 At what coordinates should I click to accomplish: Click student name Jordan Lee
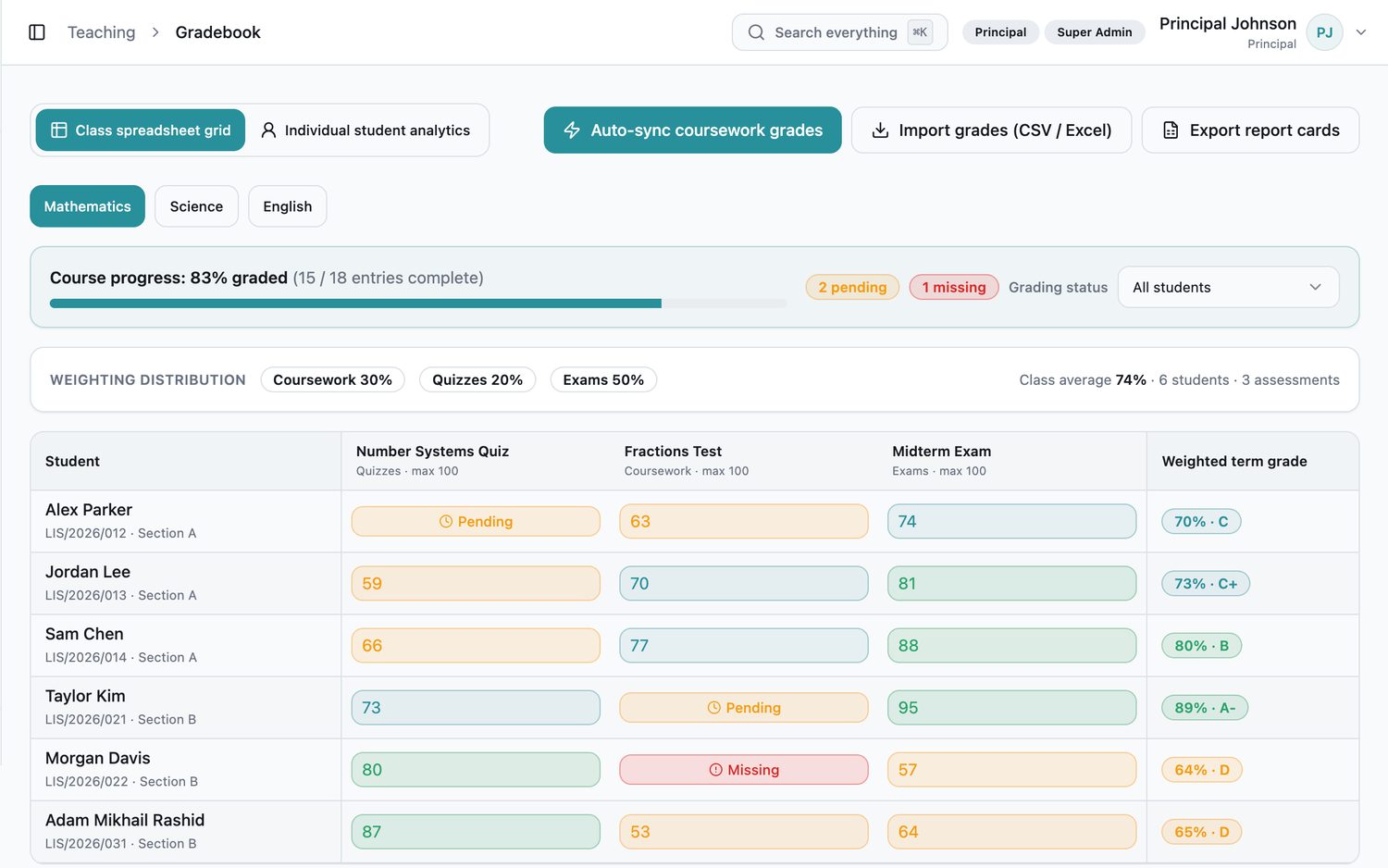[x=88, y=572]
